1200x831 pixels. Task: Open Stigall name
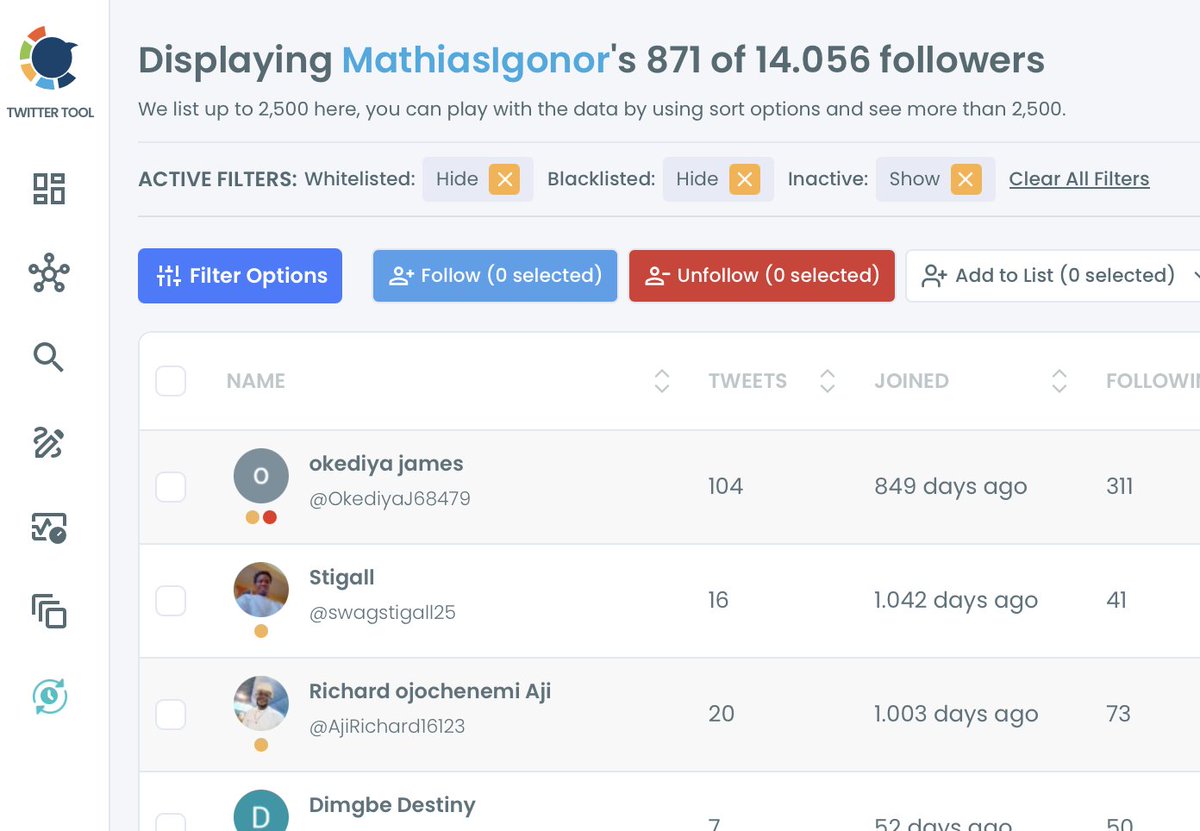tap(342, 578)
